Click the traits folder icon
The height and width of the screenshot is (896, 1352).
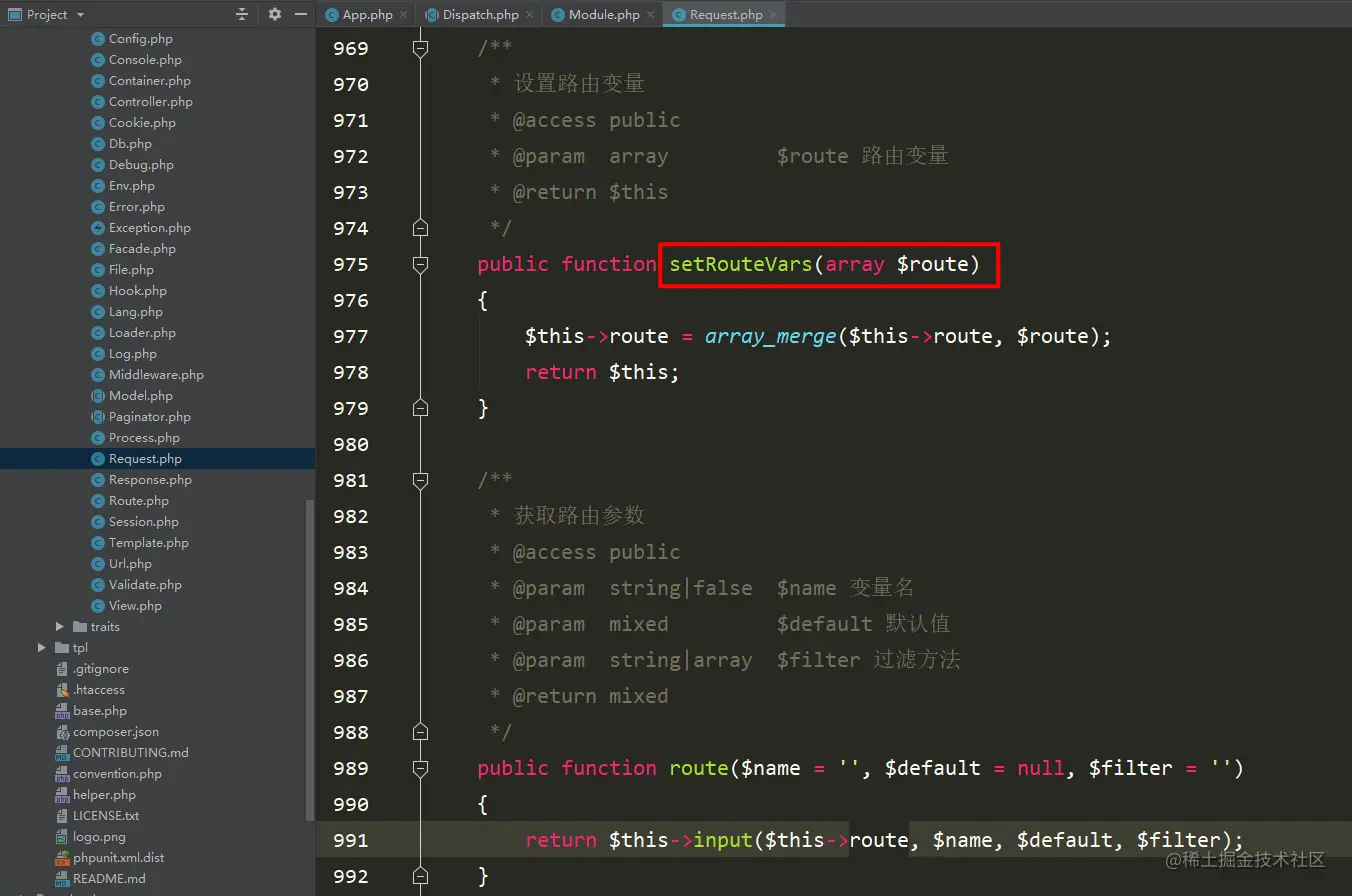click(80, 627)
